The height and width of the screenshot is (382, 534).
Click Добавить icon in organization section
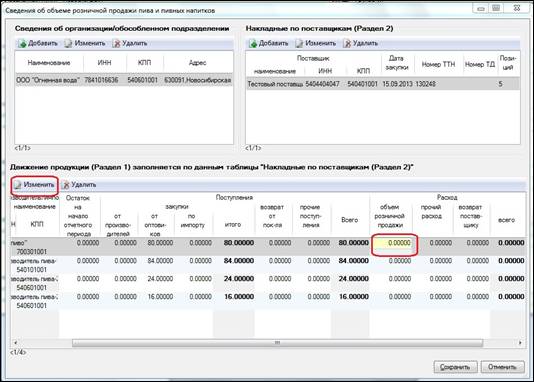(22, 44)
